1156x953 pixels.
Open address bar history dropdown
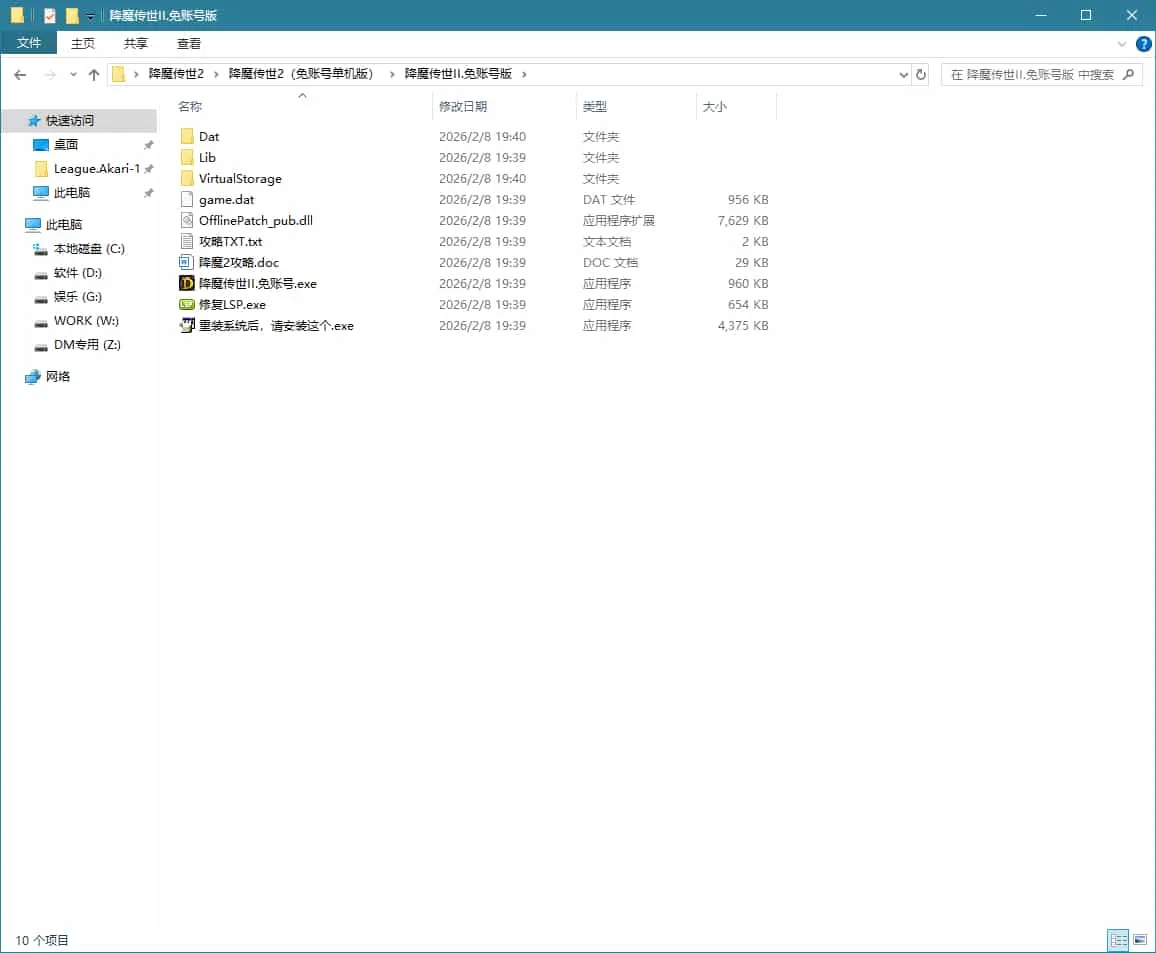tap(904, 74)
